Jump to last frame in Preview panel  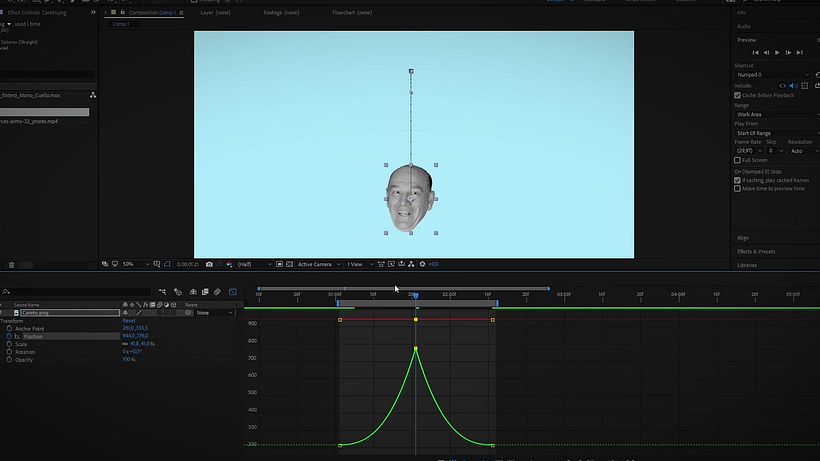coord(800,52)
